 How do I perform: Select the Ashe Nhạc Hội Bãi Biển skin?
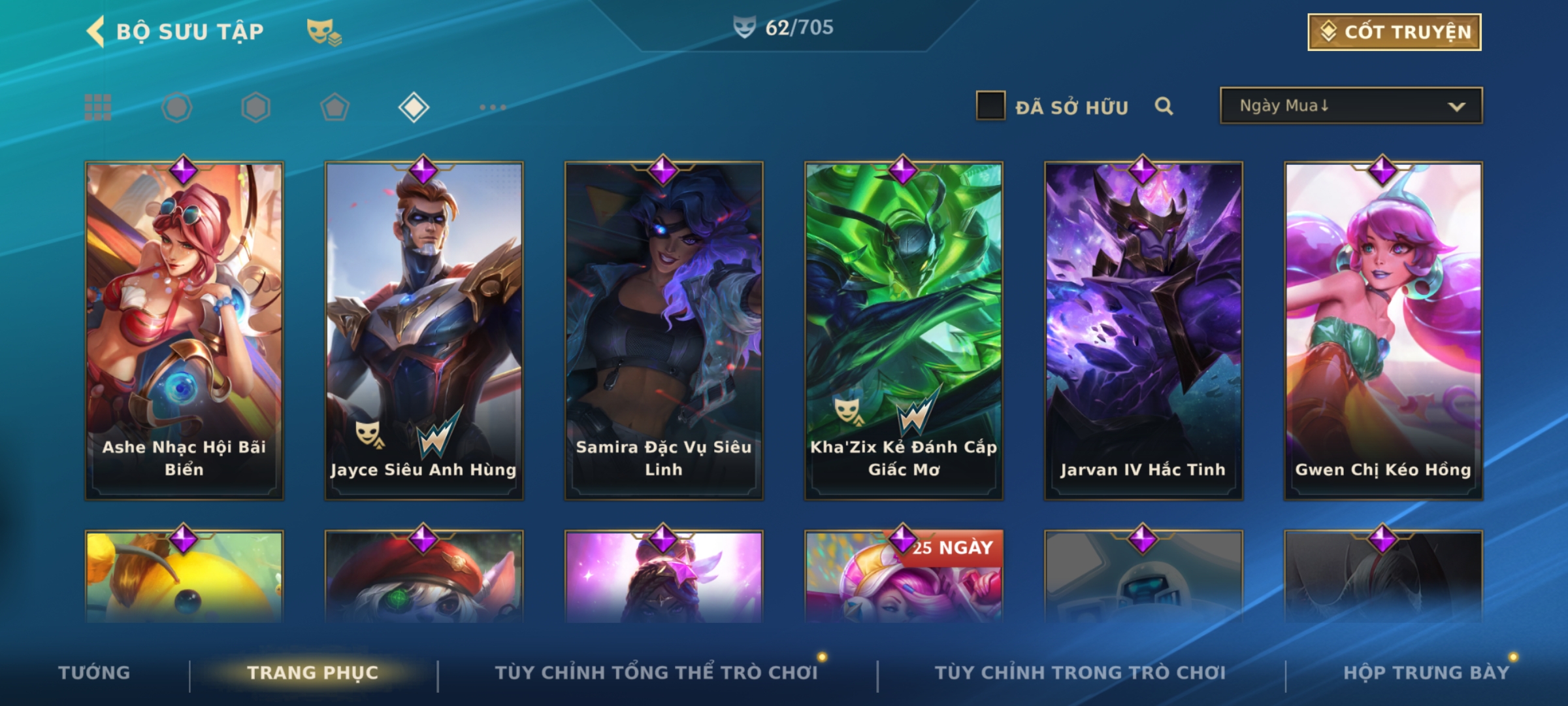(x=184, y=331)
